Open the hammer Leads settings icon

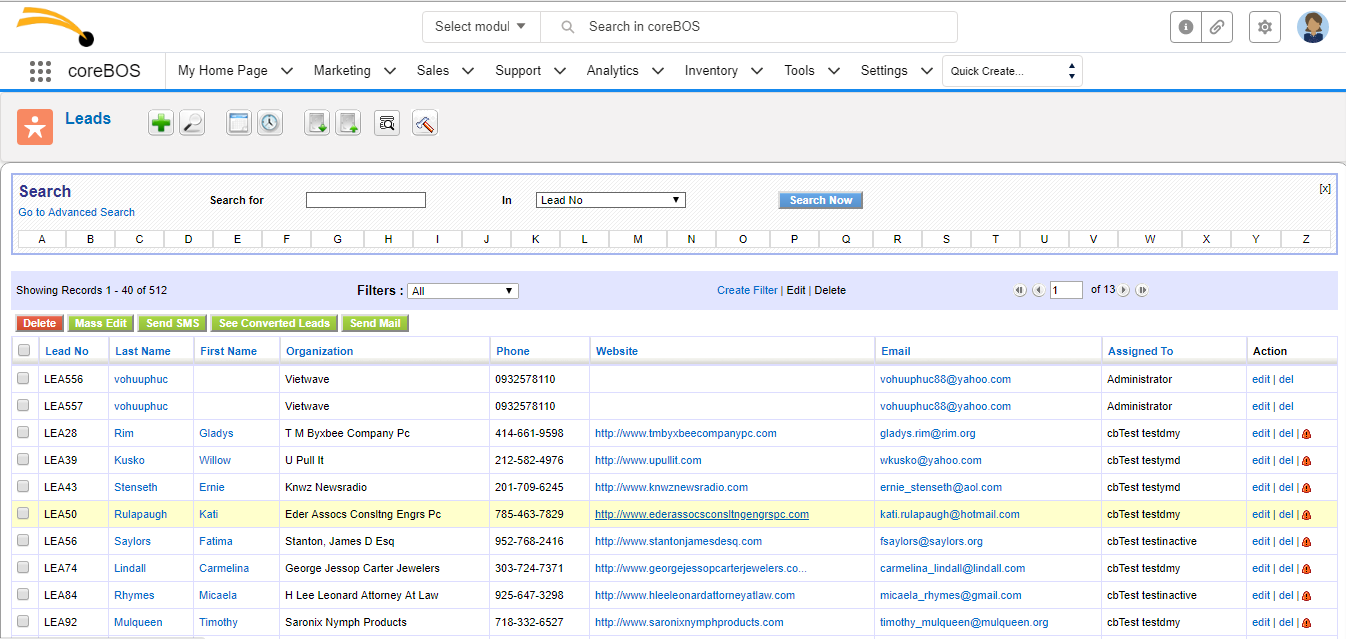425,123
